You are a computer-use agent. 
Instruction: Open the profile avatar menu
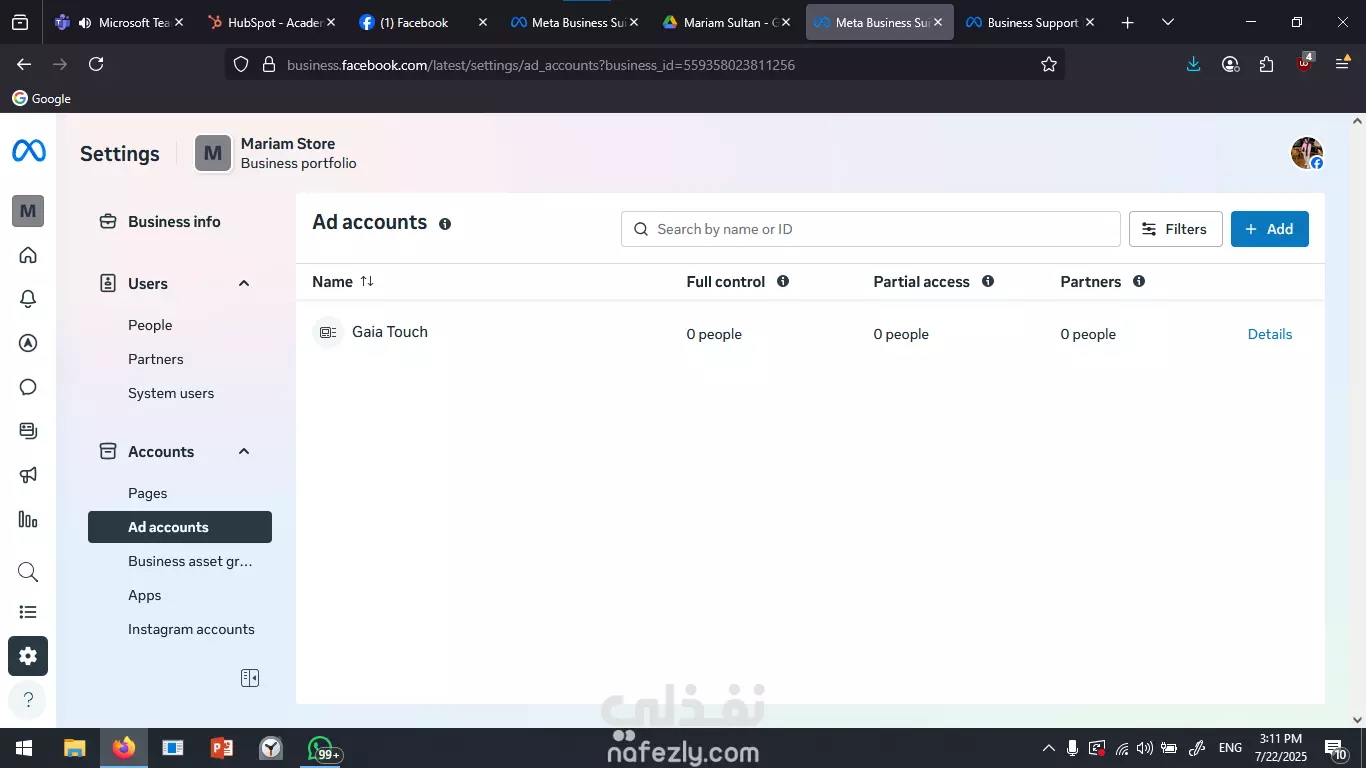[1307, 153]
